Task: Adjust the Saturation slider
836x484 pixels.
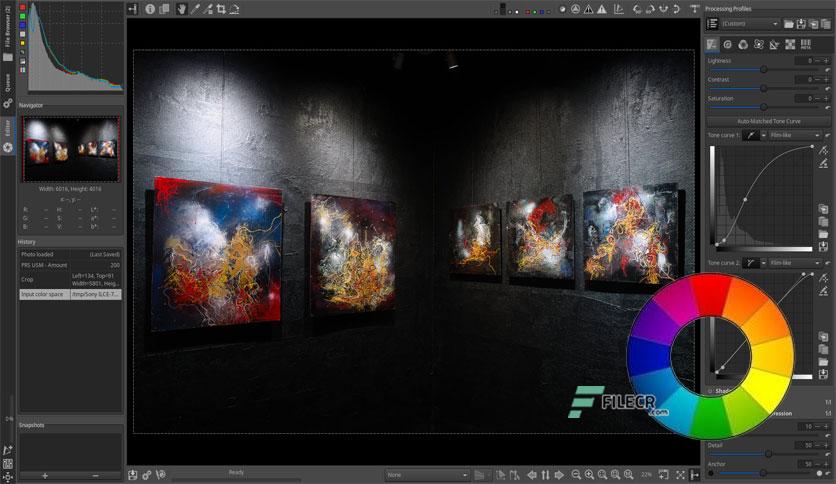Action: point(763,107)
